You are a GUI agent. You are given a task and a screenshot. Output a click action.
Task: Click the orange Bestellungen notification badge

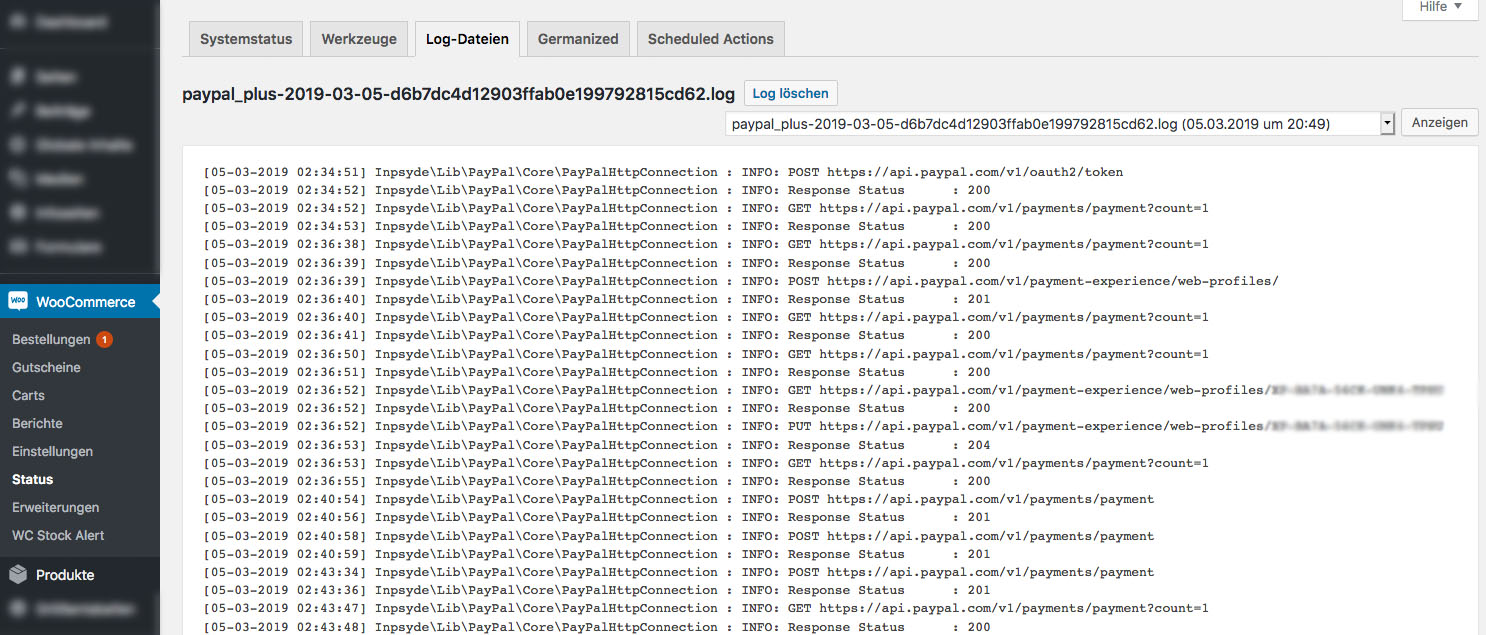click(x=104, y=340)
